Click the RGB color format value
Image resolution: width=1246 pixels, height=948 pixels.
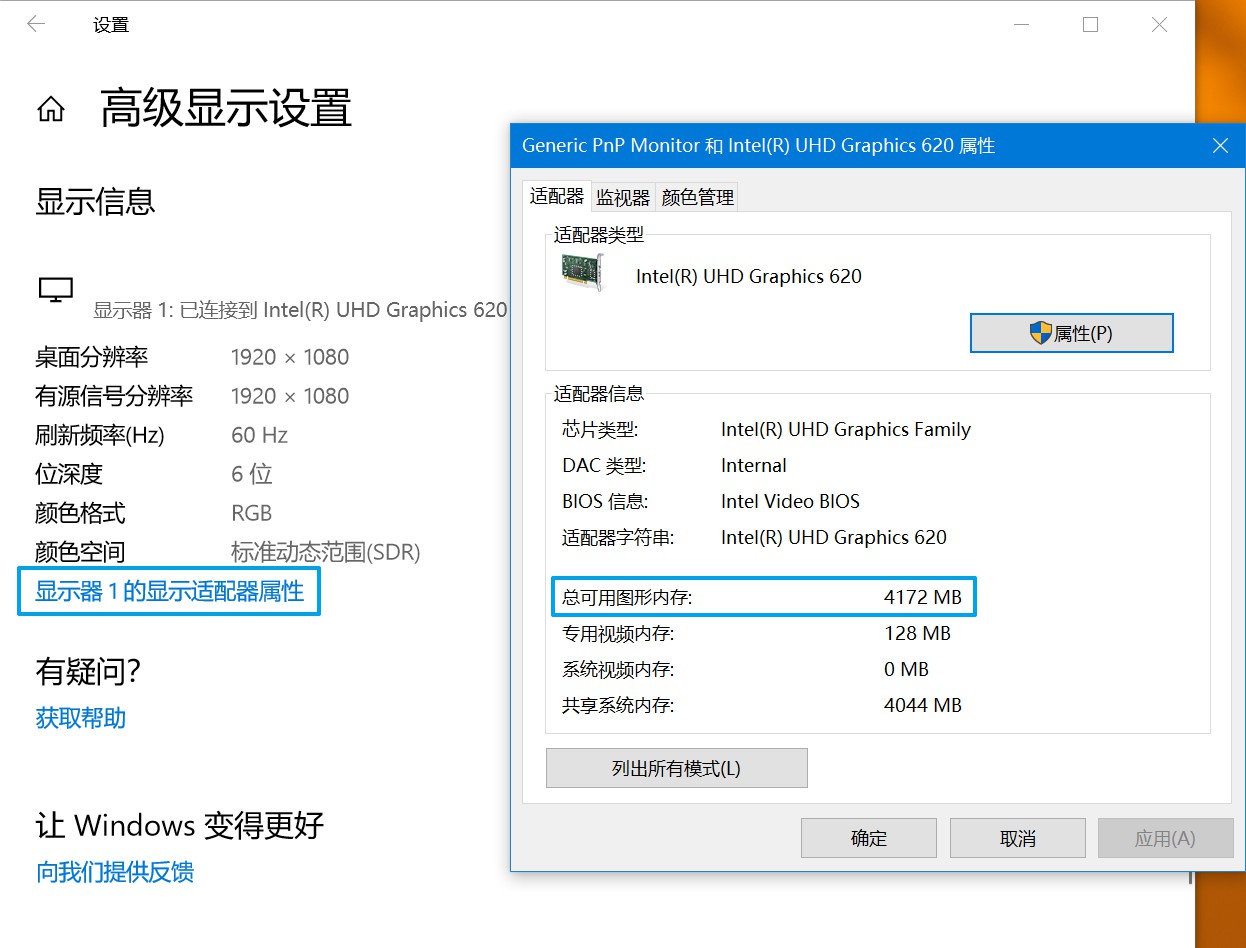[x=252, y=513]
